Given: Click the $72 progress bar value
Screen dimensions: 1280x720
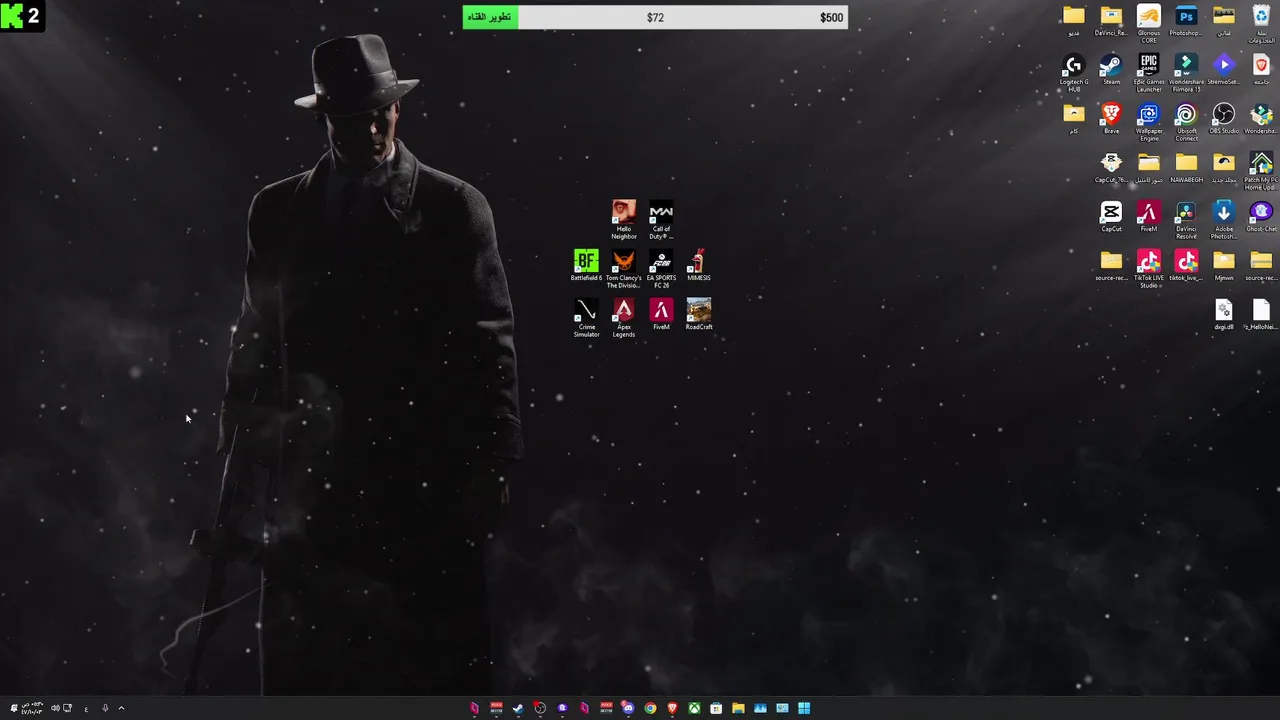Looking at the screenshot, I should [x=655, y=17].
